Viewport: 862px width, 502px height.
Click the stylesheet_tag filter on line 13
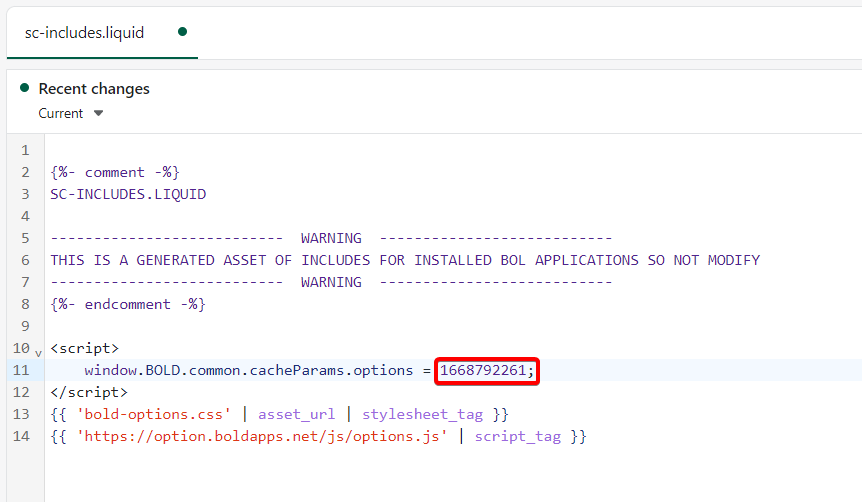tap(422, 414)
